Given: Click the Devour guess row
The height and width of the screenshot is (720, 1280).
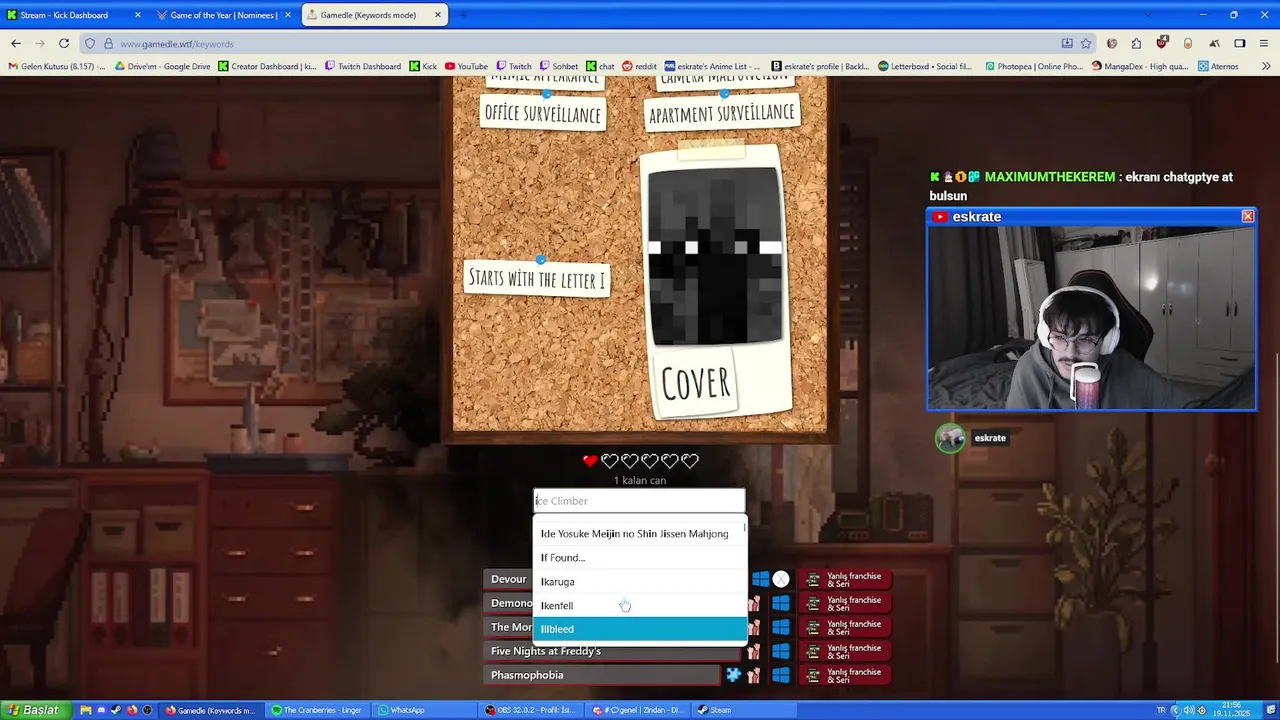Looking at the screenshot, I should coord(508,579).
